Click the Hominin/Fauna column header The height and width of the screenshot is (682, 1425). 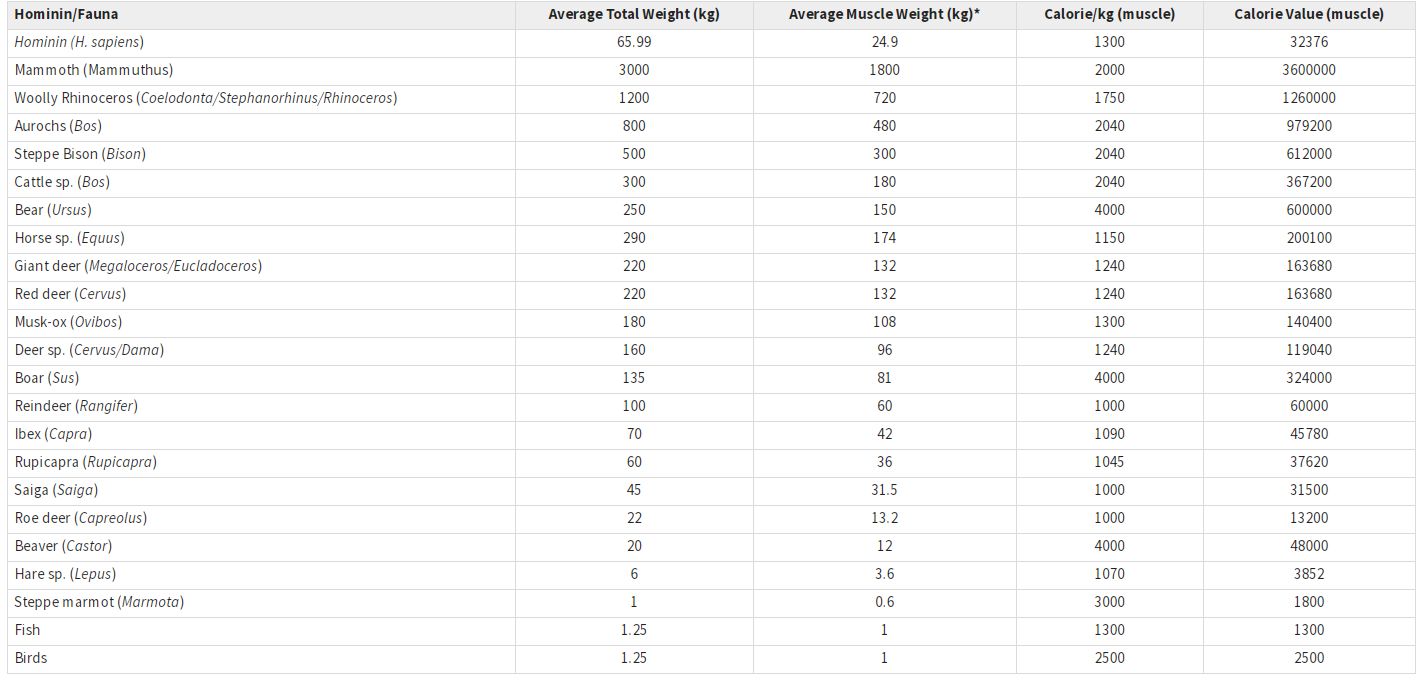[x=66, y=14]
